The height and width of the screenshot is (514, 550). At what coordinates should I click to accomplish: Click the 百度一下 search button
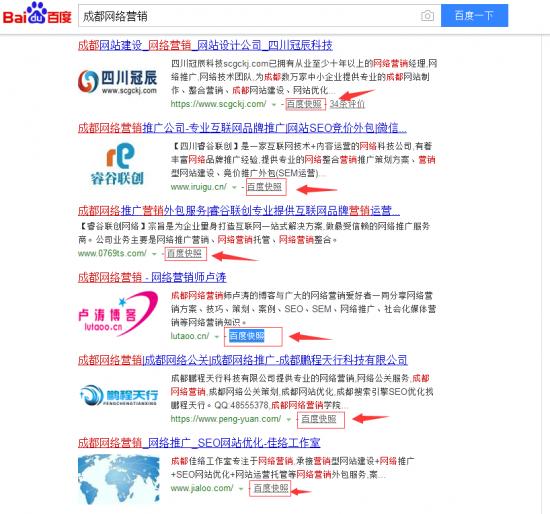474,15
